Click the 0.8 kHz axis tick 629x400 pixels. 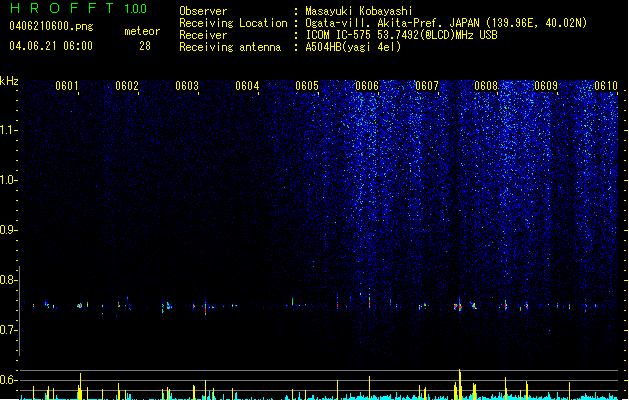tap(8, 280)
